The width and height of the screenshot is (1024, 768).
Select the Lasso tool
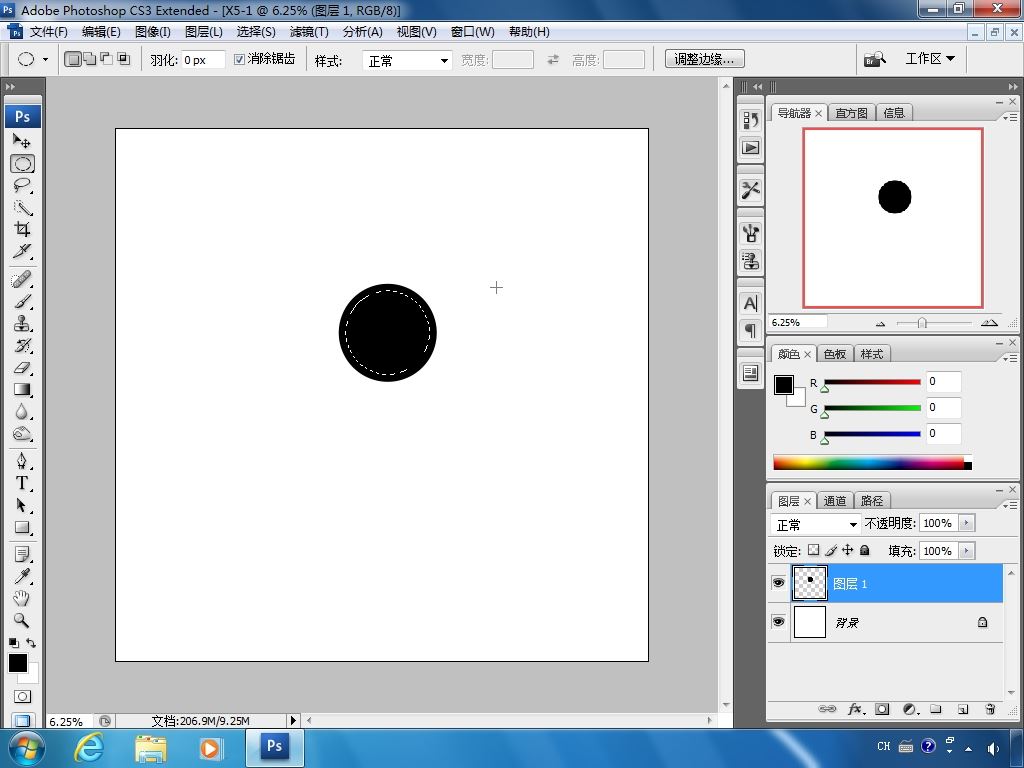[22, 186]
